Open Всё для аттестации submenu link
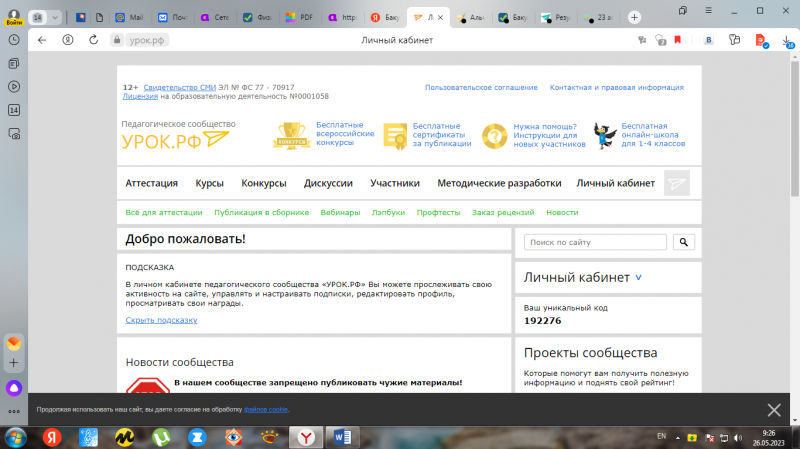Image resolution: width=800 pixels, height=449 pixels. click(164, 212)
